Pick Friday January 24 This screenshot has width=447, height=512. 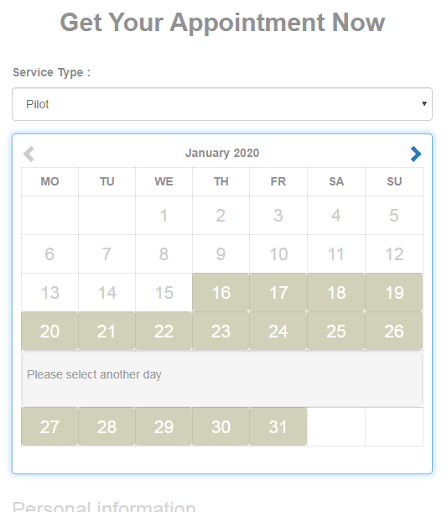click(x=278, y=331)
